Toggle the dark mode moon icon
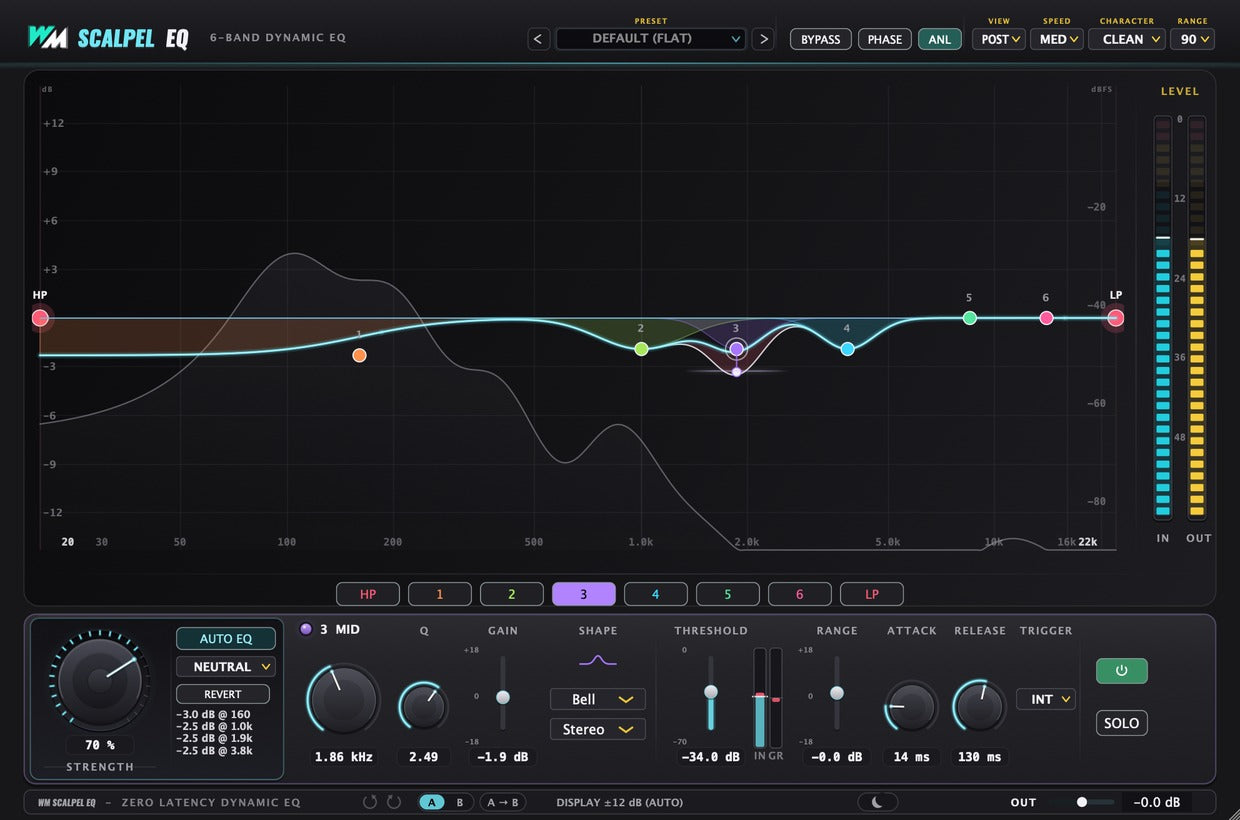 click(x=878, y=802)
